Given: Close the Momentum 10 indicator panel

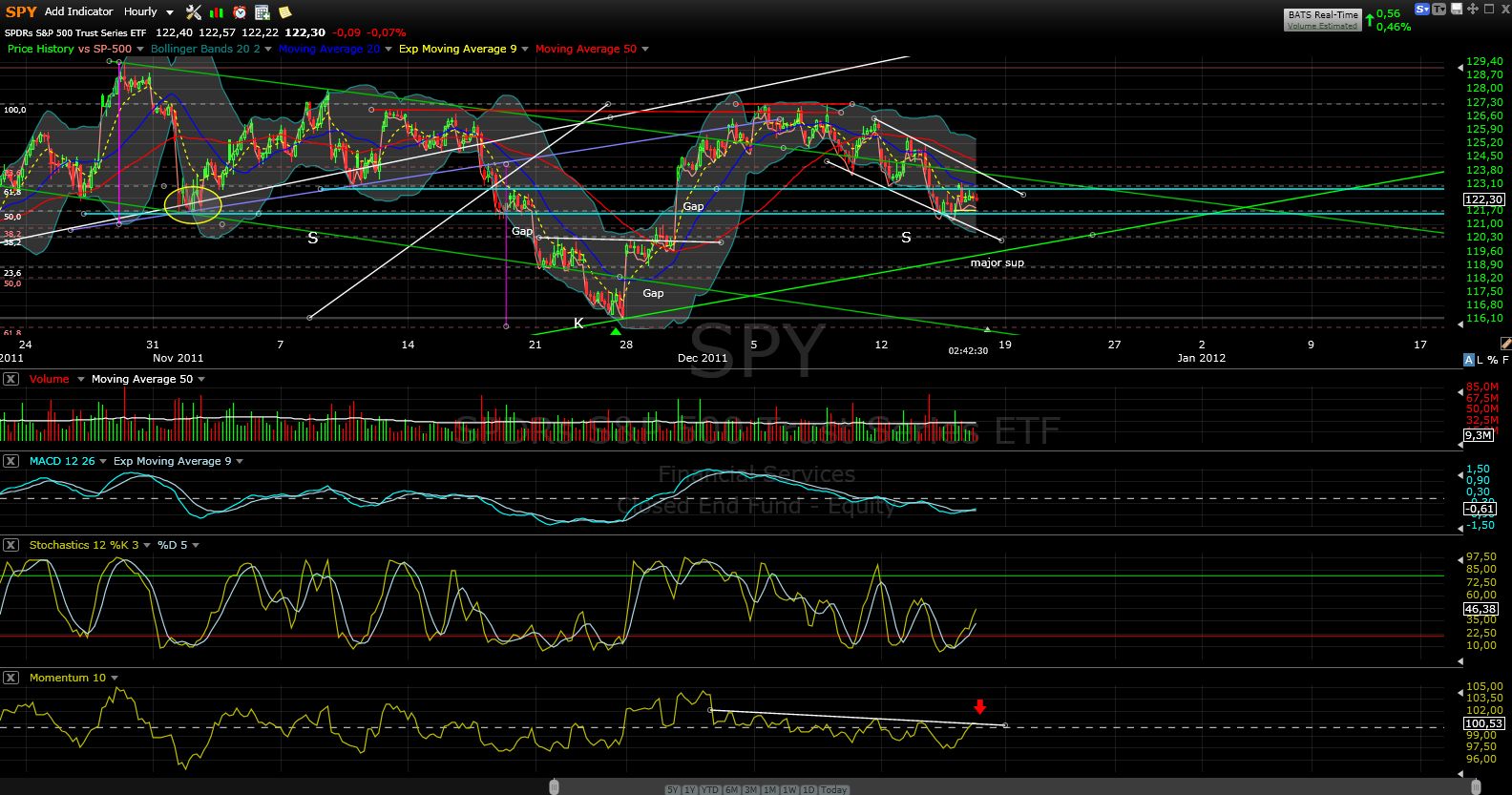Looking at the screenshot, I should (x=10, y=678).
